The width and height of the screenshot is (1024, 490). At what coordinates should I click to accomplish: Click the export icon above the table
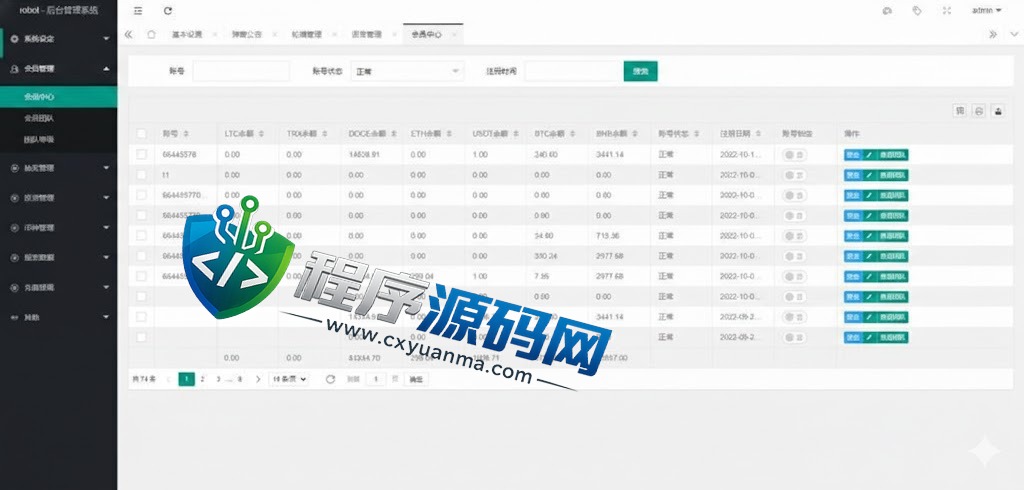[x=998, y=111]
